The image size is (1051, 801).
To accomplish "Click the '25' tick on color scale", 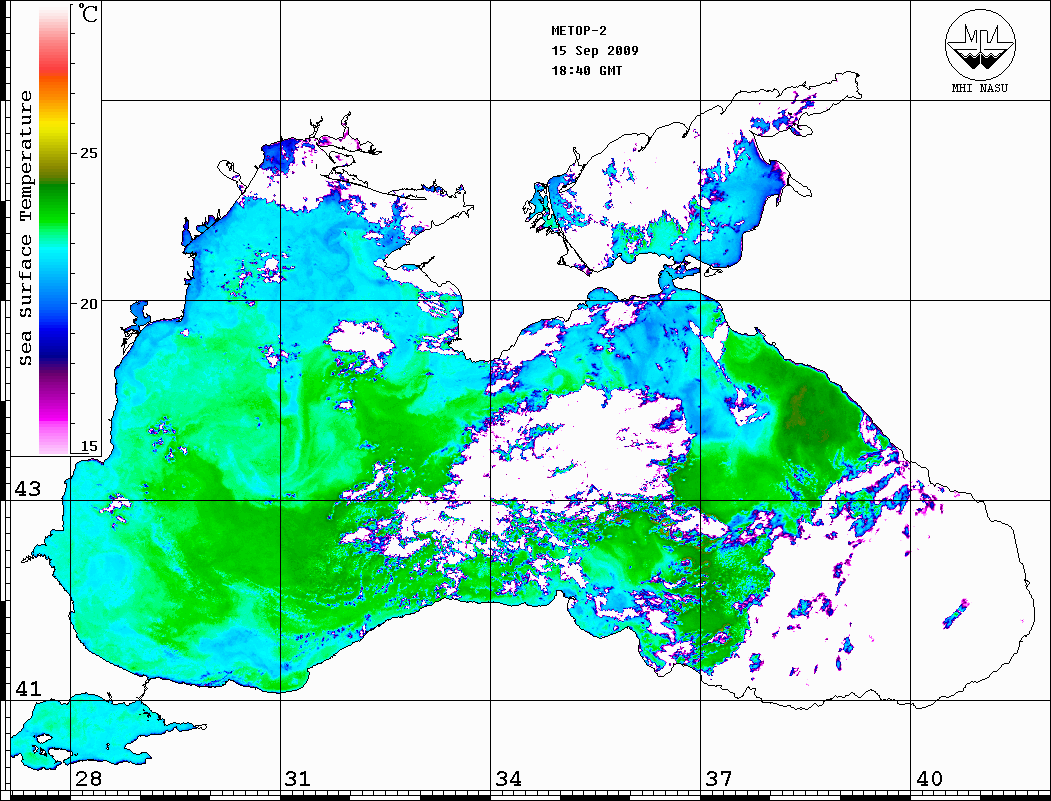I will [x=88, y=153].
